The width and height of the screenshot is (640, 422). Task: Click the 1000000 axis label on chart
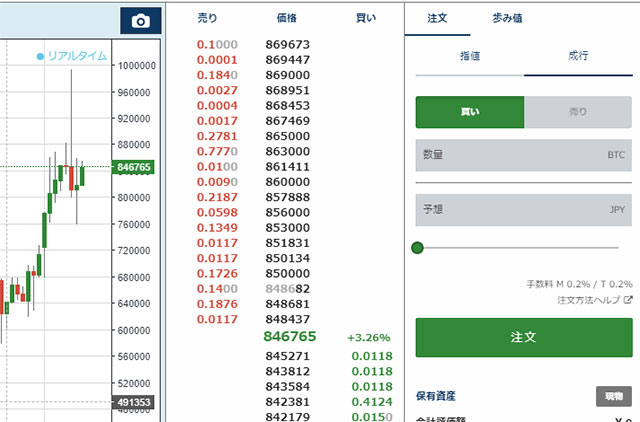(x=137, y=66)
